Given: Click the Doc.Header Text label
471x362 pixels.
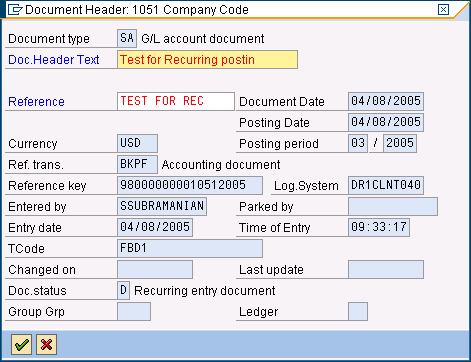Looking at the screenshot, I should 54,60.
